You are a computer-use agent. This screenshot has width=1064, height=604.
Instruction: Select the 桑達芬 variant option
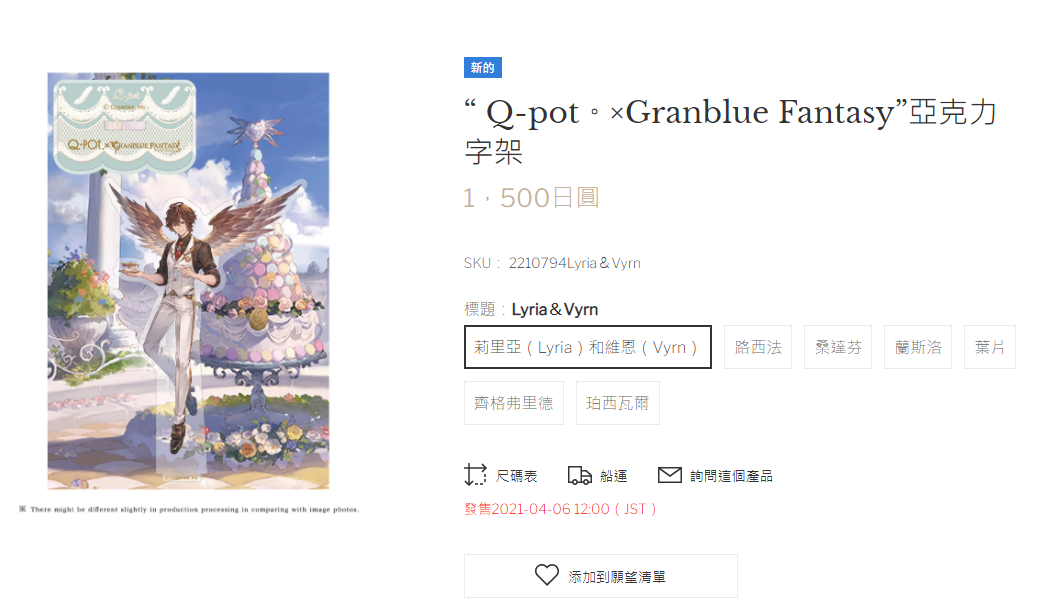[838, 347]
